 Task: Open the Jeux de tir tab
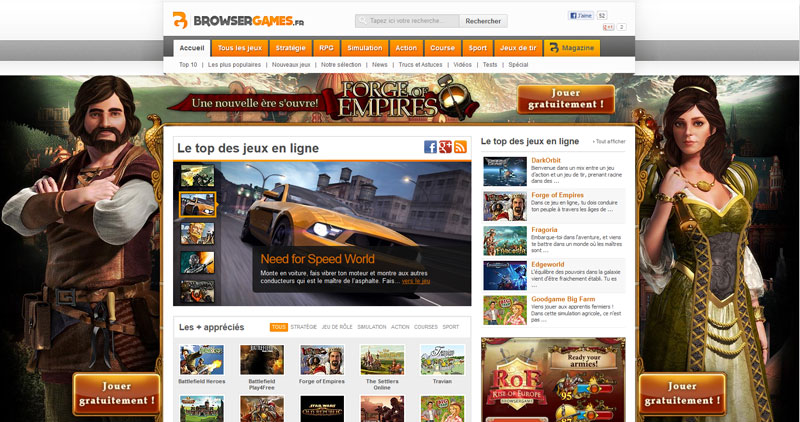point(518,48)
